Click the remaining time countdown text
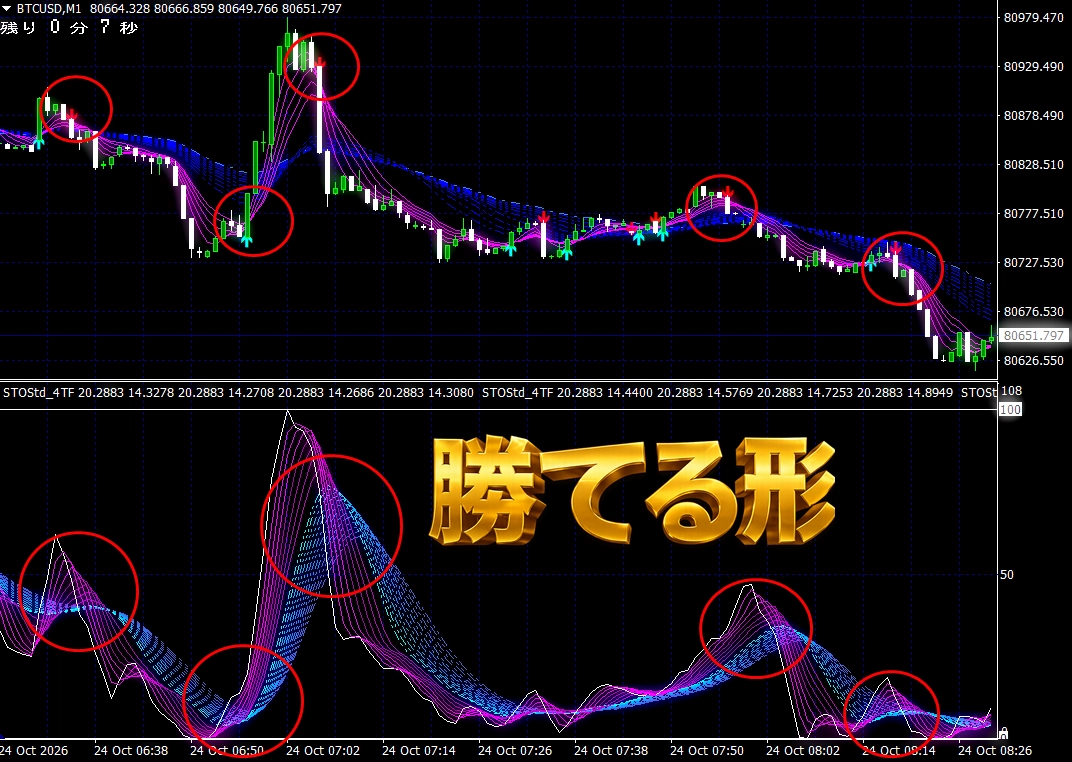Screen dimensions: 1072x762 pyautogui.click(x=69, y=27)
